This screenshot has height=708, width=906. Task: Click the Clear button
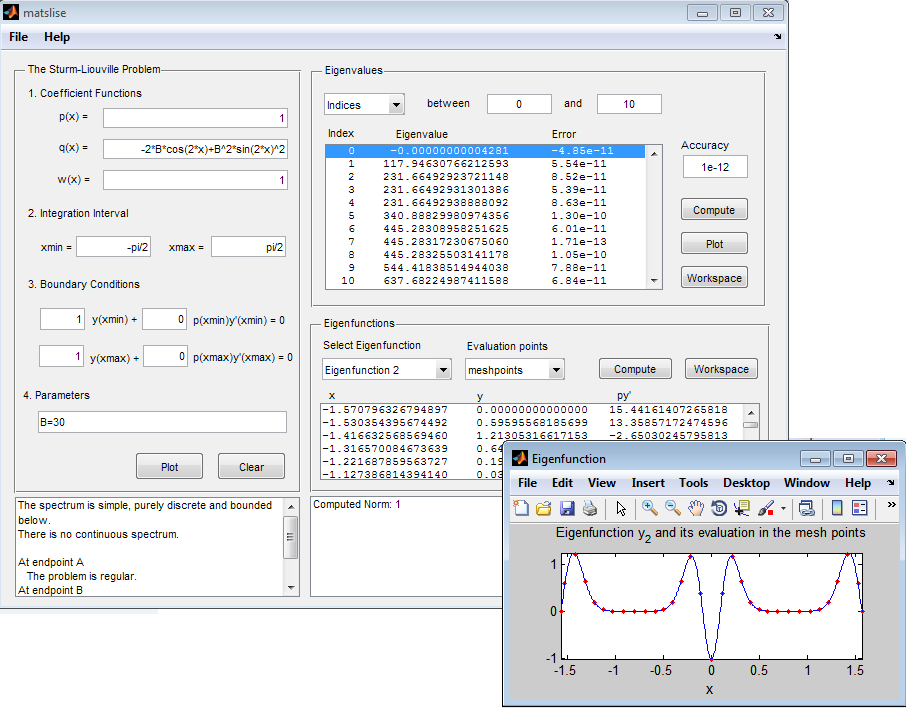pos(251,467)
